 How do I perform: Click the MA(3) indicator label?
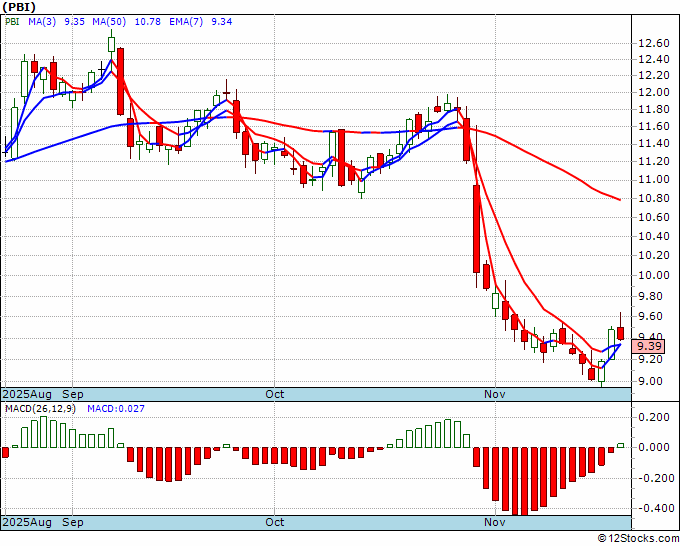pyautogui.click(x=42, y=21)
